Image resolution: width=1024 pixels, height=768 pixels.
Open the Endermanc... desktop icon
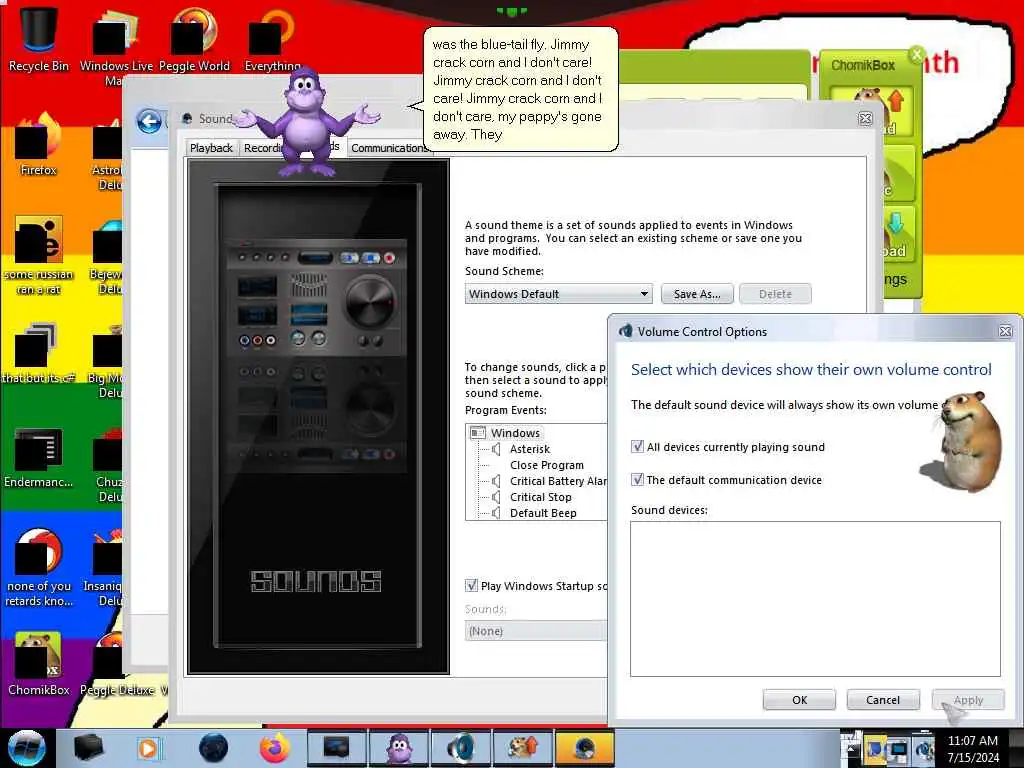click(39, 457)
